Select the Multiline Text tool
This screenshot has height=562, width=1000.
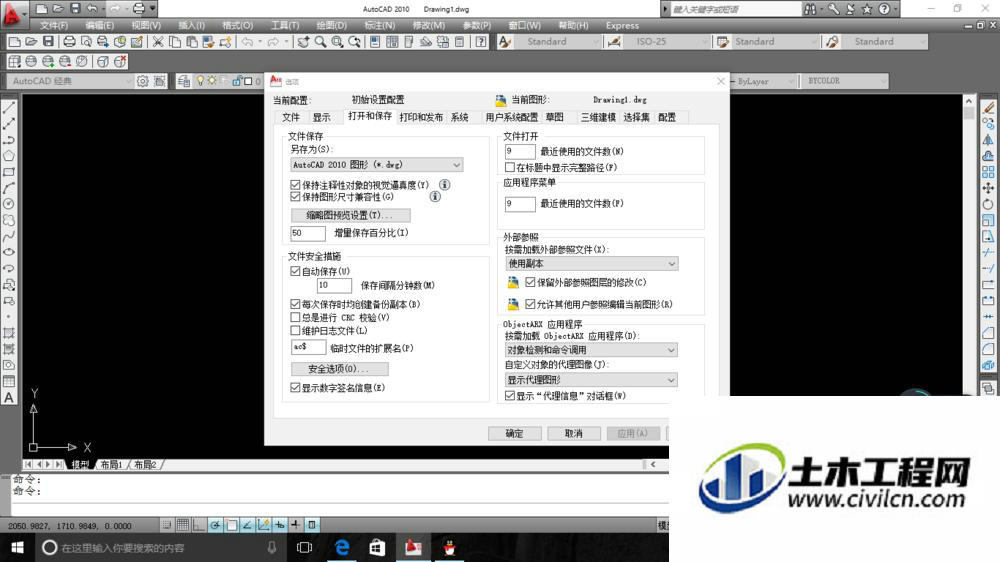pos(9,397)
